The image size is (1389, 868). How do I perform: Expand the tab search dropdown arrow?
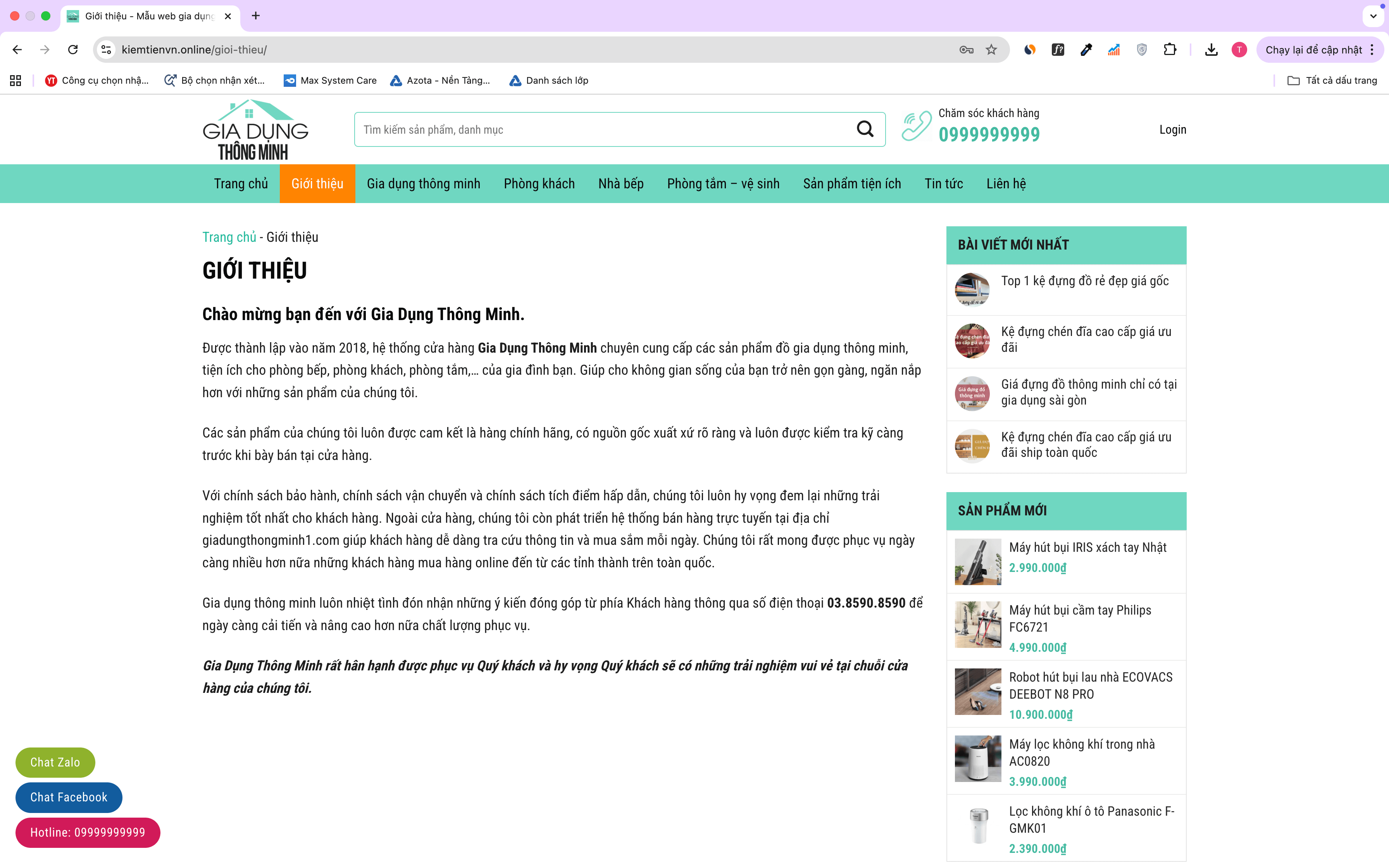pyautogui.click(x=1373, y=16)
